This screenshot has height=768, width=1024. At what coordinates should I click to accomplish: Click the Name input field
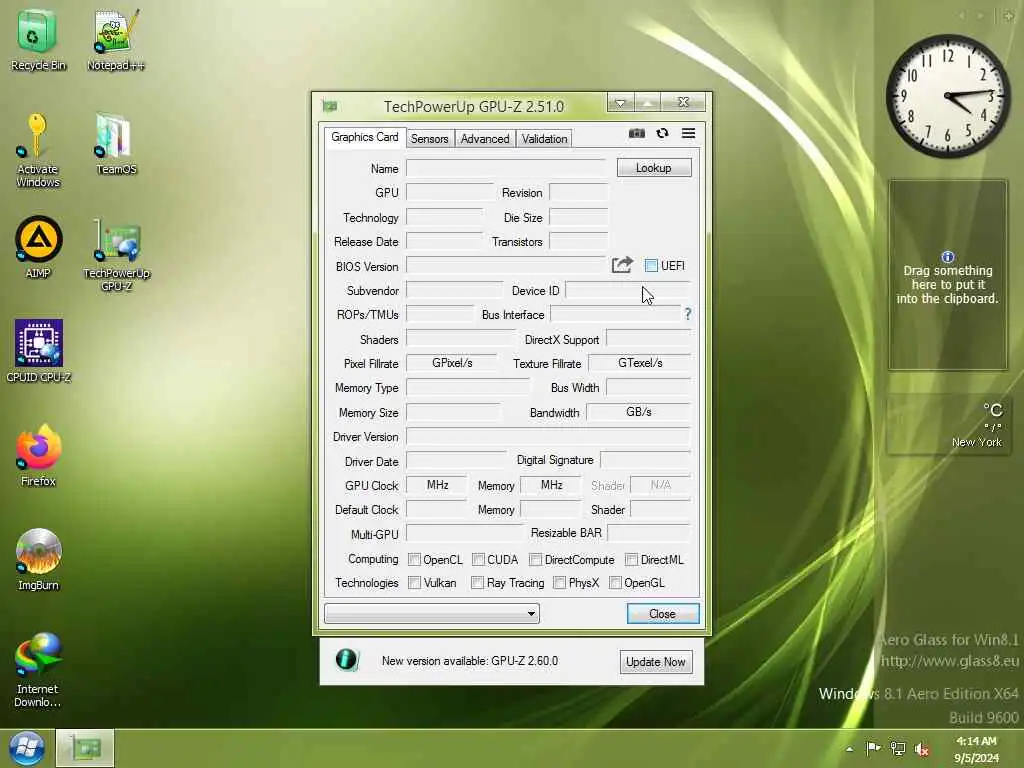pos(507,168)
